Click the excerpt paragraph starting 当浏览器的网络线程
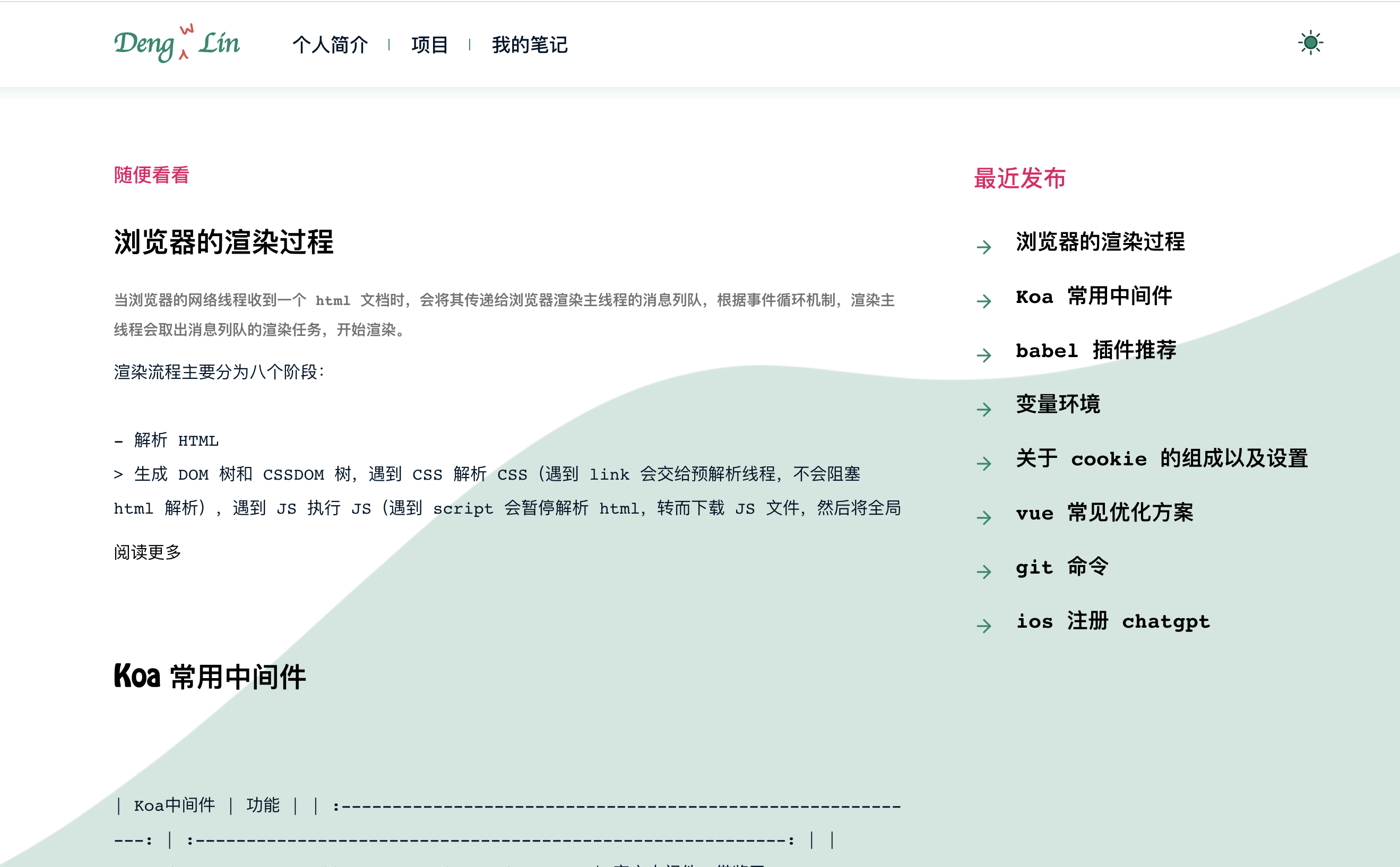The width and height of the screenshot is (1400, 867). click(505, 315)
